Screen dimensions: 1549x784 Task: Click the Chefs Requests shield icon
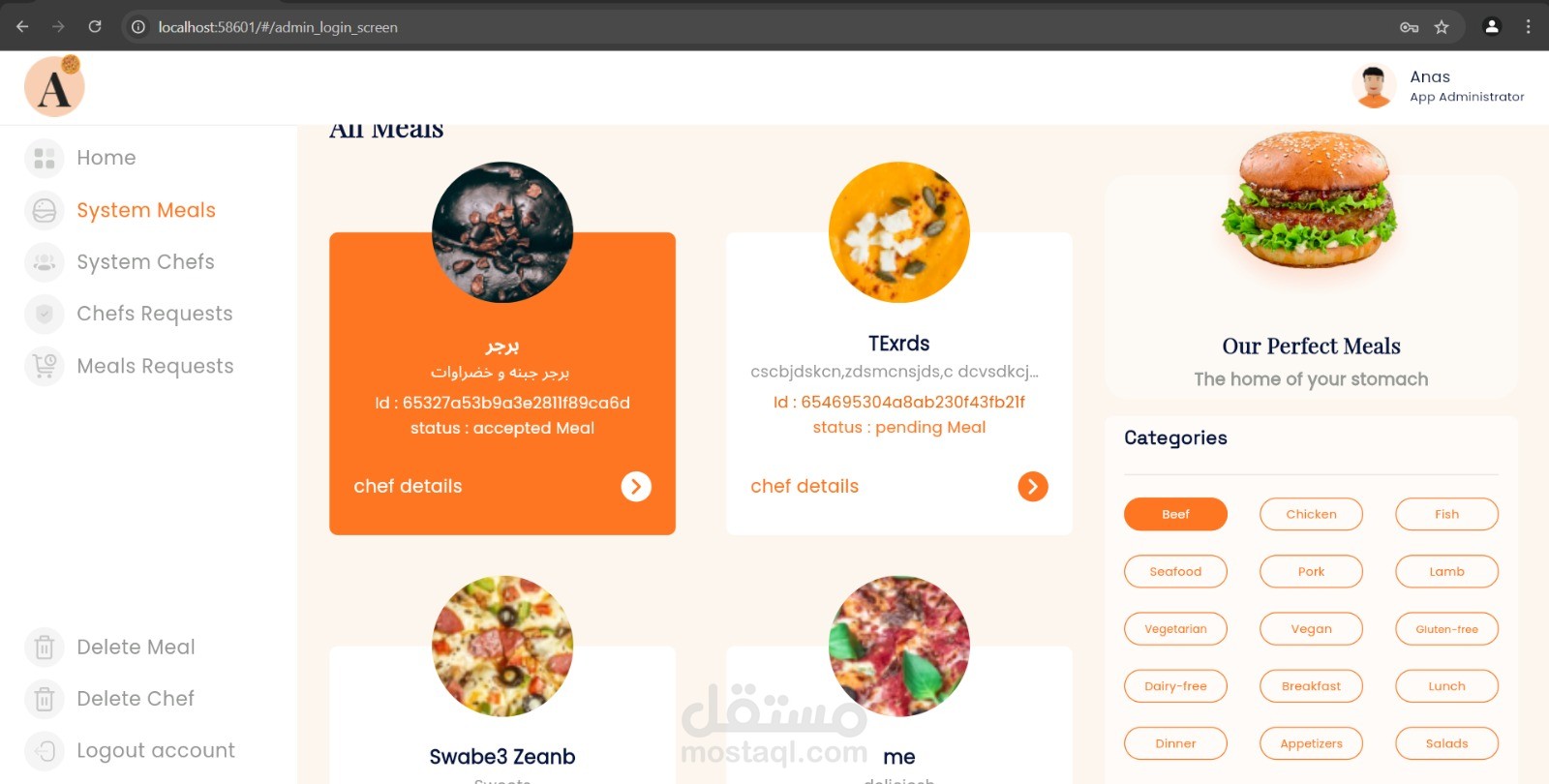pos(45,314)
